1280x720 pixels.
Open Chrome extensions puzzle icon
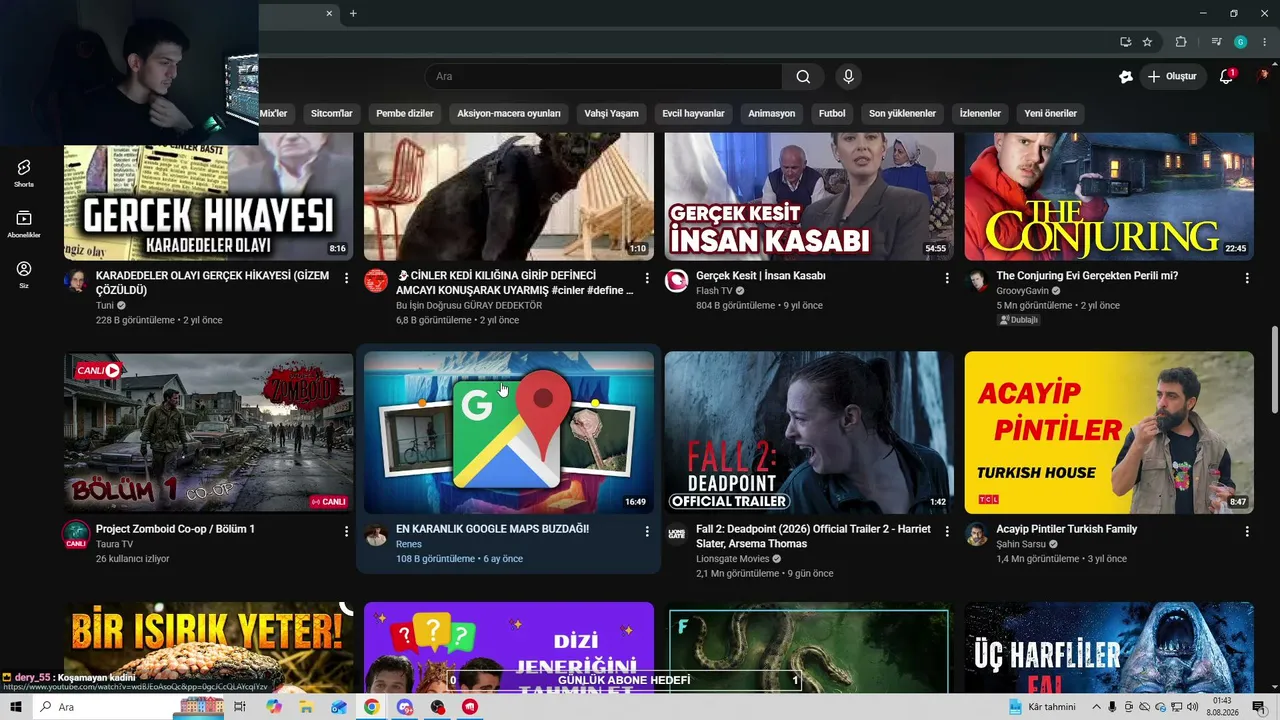point(1181,42)
